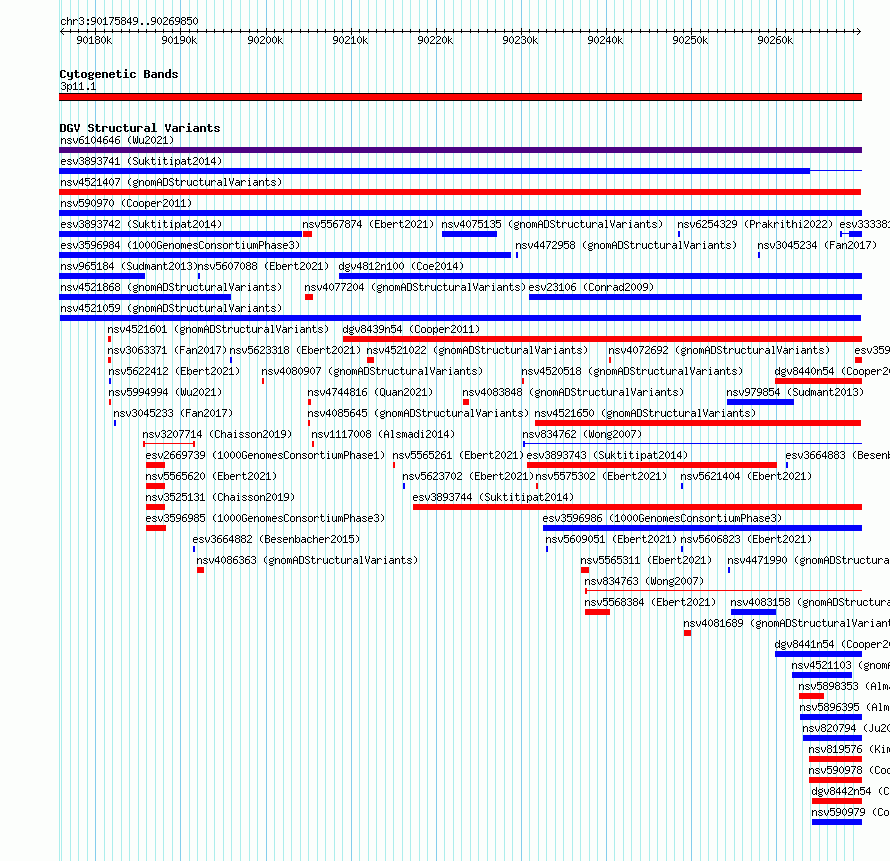Screen dimensions: 890x861
Task: Select esv3596985 (1000GenomesConsortiumPhase3) variant
Action: click(265, 518)
